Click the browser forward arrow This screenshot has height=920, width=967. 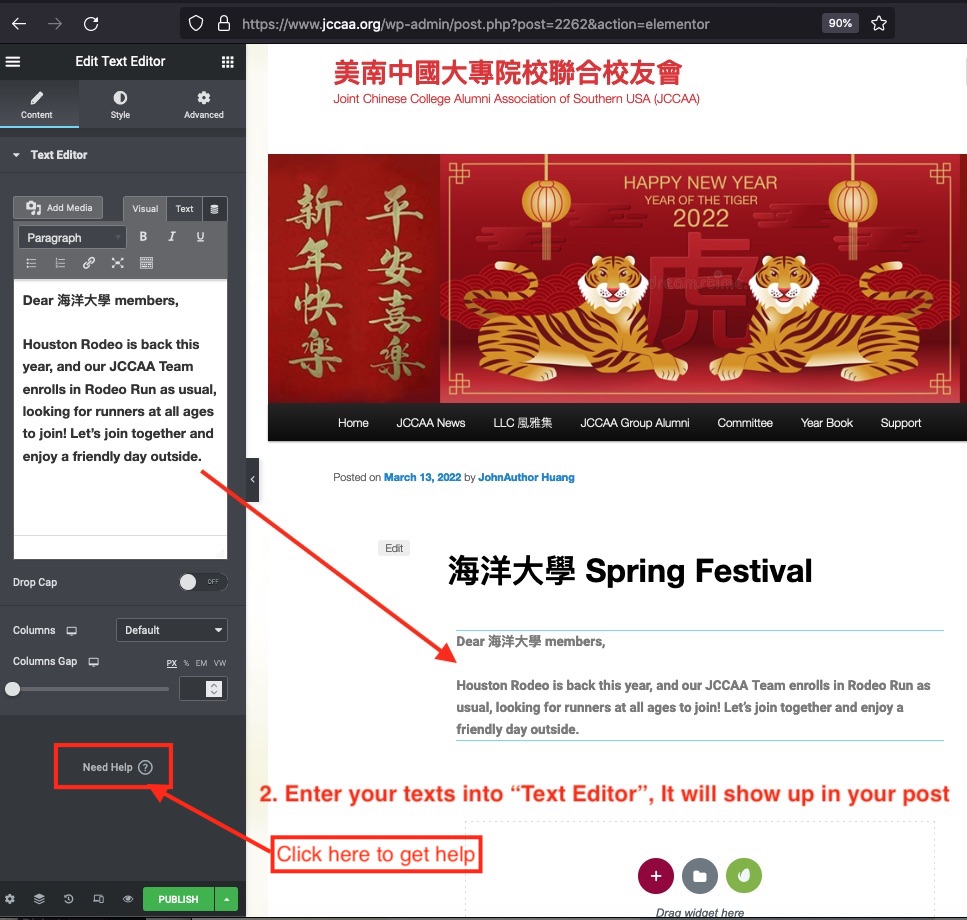tap(55, 23)
